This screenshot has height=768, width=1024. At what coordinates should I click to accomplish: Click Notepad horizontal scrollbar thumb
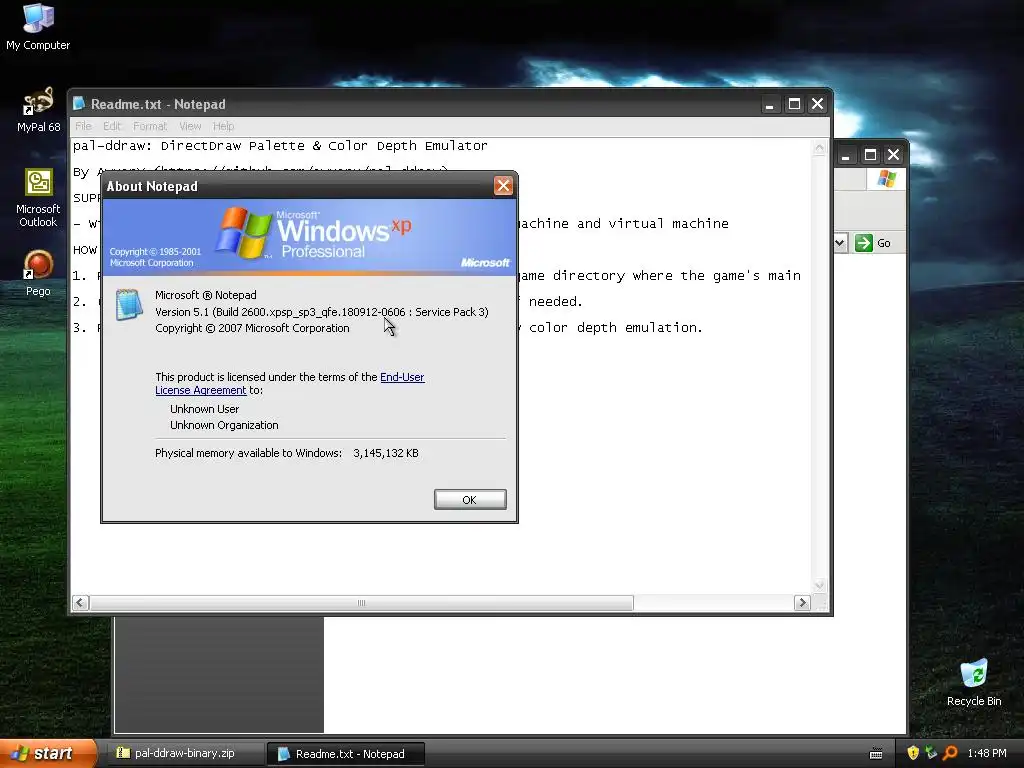(361, 603)
